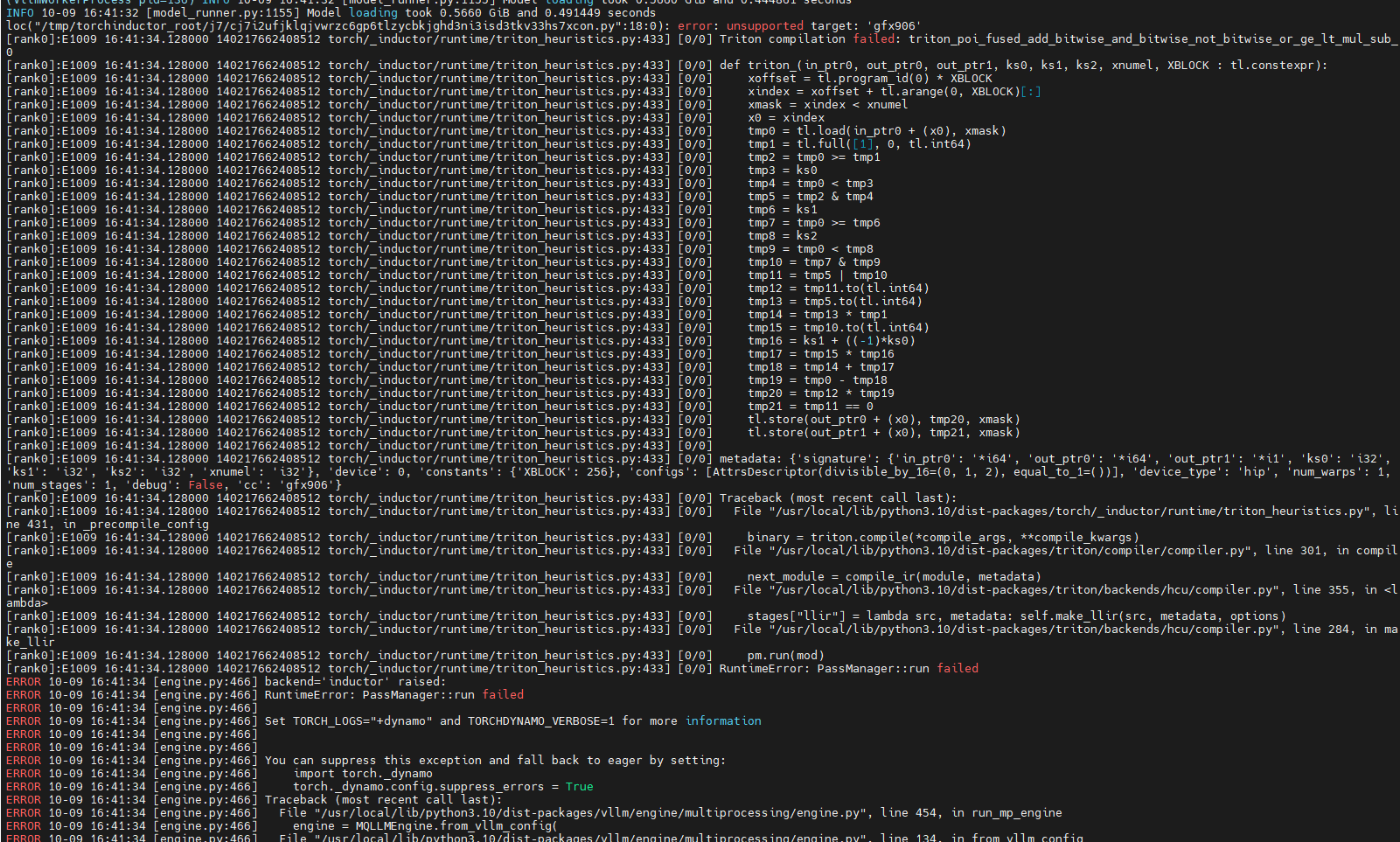The width and height of the screenshot is (1400, 842).
Task: Select the 'def triton_(in_ptr0, out_ptr0' function line
Action: (1024, 66)
